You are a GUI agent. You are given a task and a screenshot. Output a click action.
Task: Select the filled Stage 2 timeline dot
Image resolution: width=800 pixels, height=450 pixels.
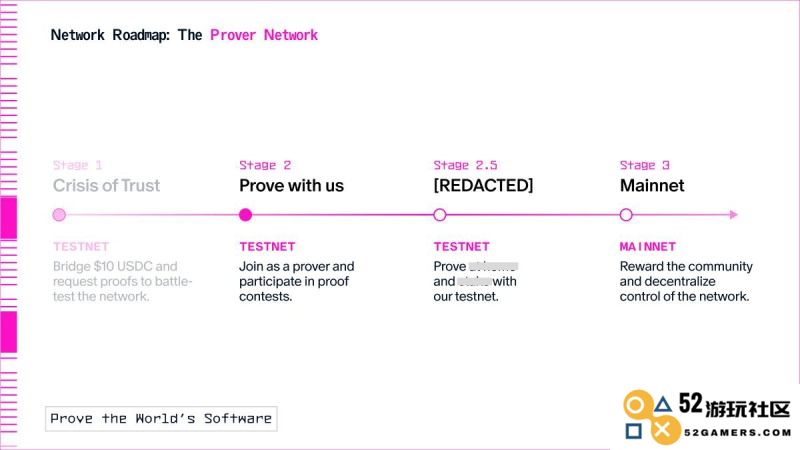[245, 215]
